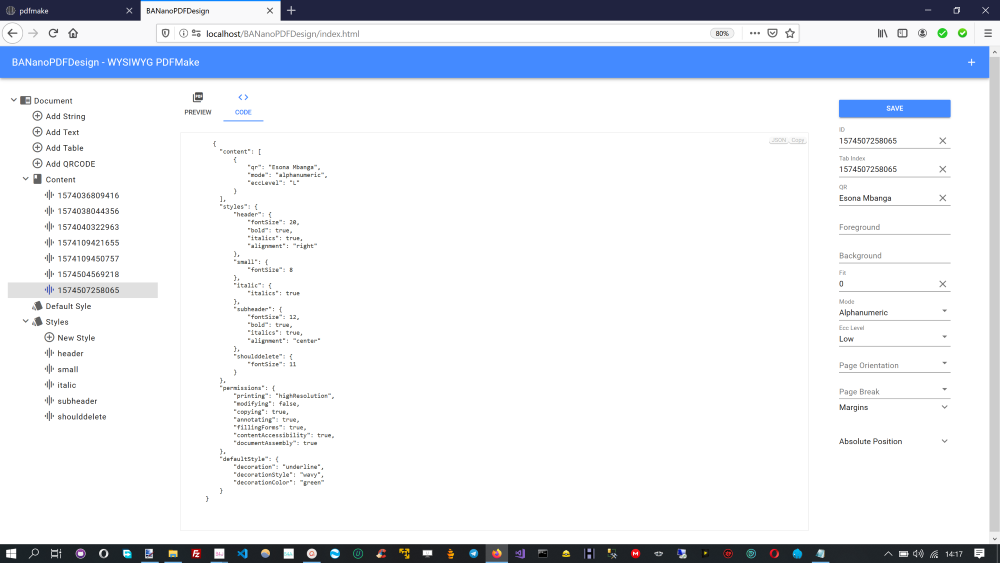This screenshot has width=1000, height=563.
Task: Click the JSON button in code panel
Action: [779, 140]
